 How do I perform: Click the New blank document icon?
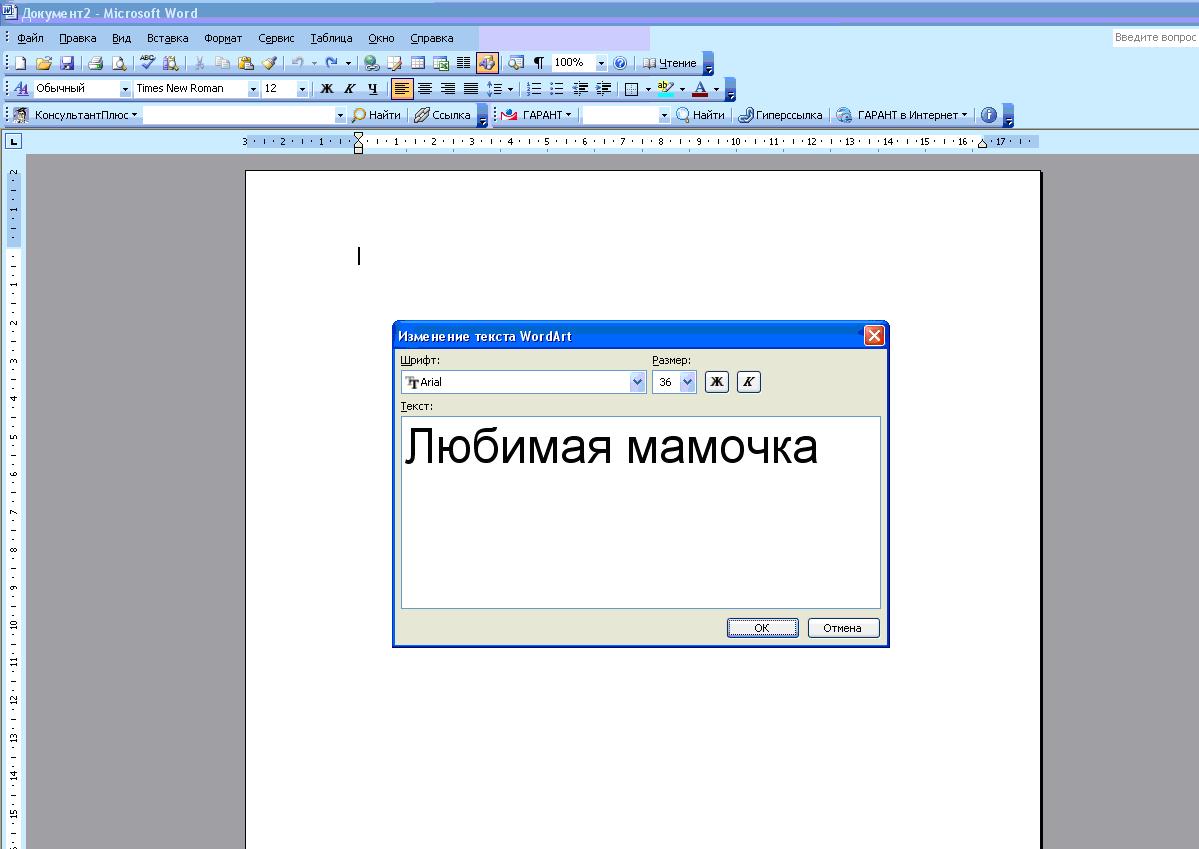[21, 63]
